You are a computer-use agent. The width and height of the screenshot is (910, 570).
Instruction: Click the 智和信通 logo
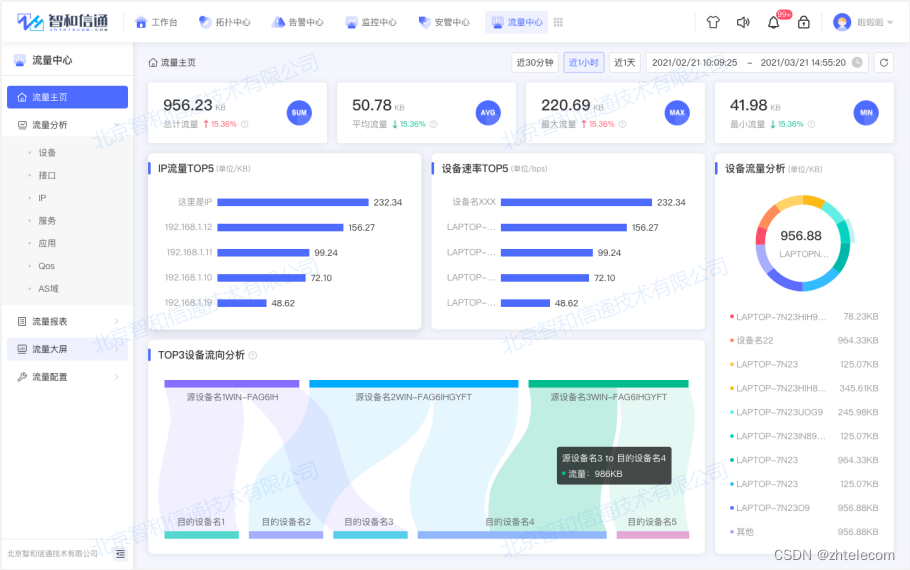point(62,22)
